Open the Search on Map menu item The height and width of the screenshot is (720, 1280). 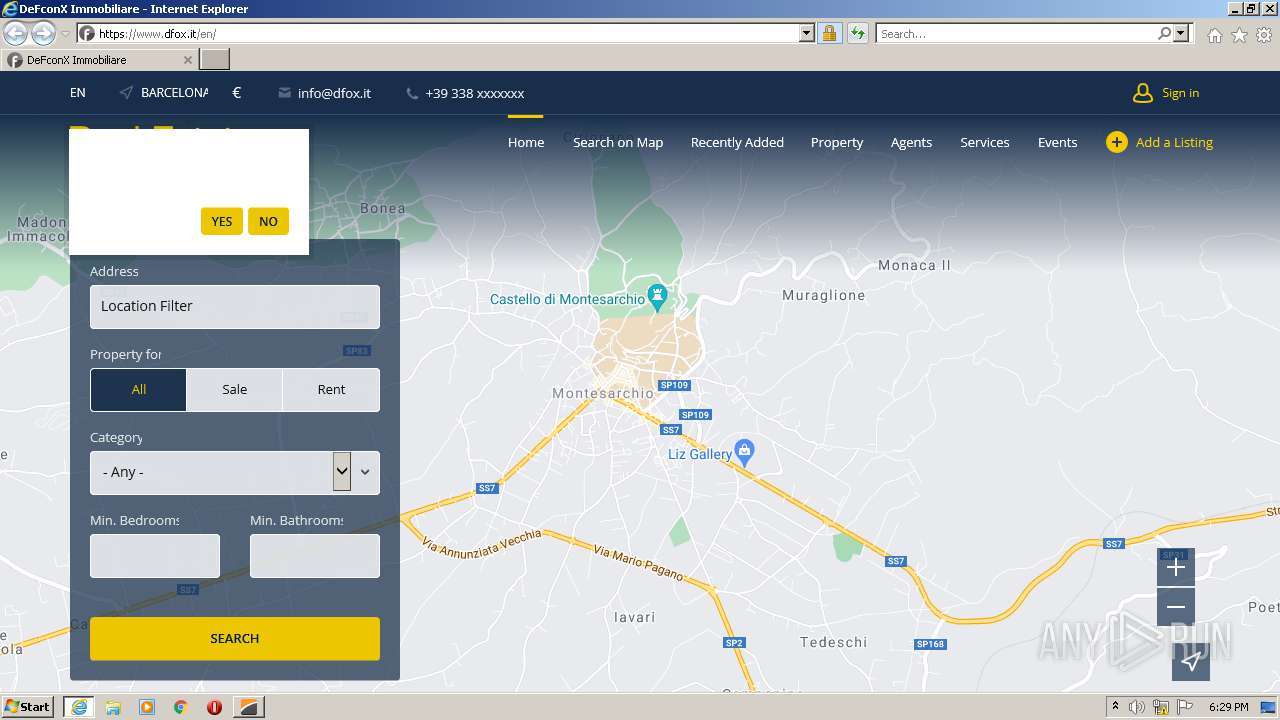[x=618, y=142]
